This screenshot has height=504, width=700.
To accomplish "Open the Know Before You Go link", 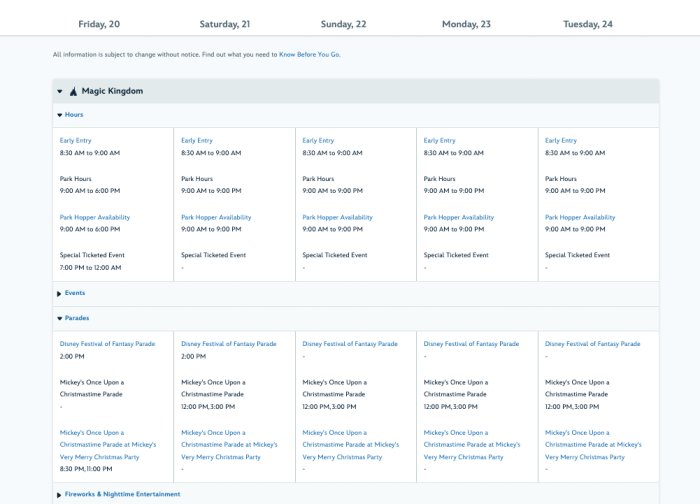I will [309, 55].
